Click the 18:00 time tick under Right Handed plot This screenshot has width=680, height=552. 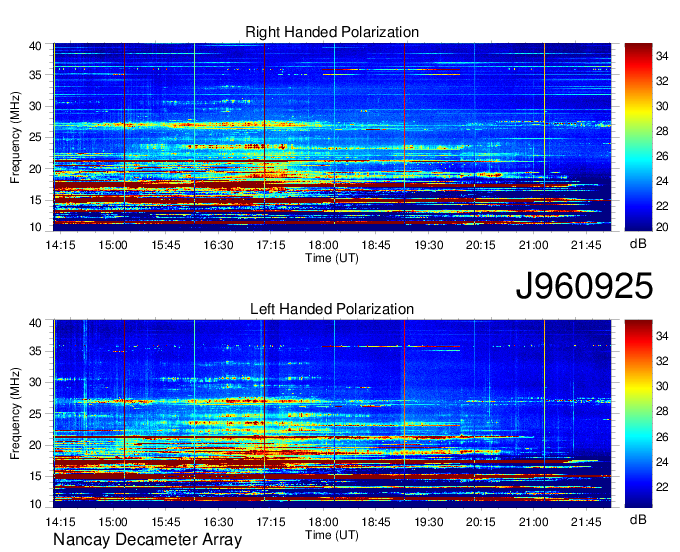pos(323,245)
